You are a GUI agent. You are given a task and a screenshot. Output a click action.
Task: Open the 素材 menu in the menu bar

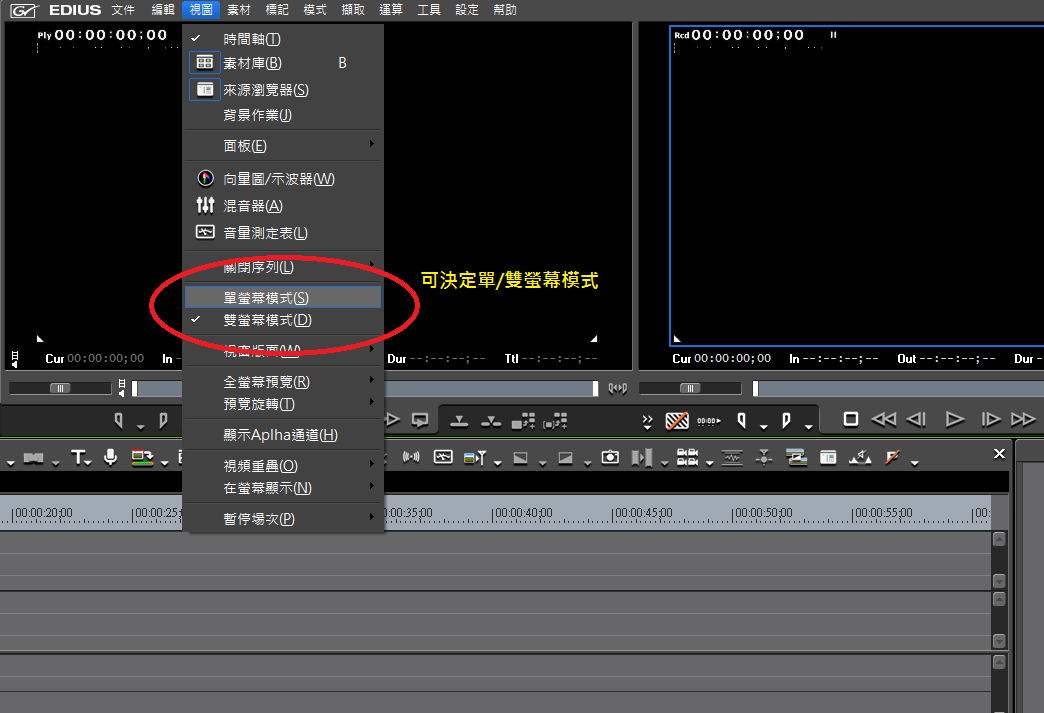pos(239,10)
